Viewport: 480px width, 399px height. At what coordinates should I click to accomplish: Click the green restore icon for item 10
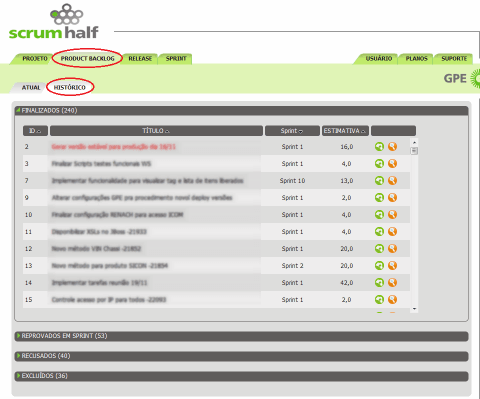pos(379,215)
